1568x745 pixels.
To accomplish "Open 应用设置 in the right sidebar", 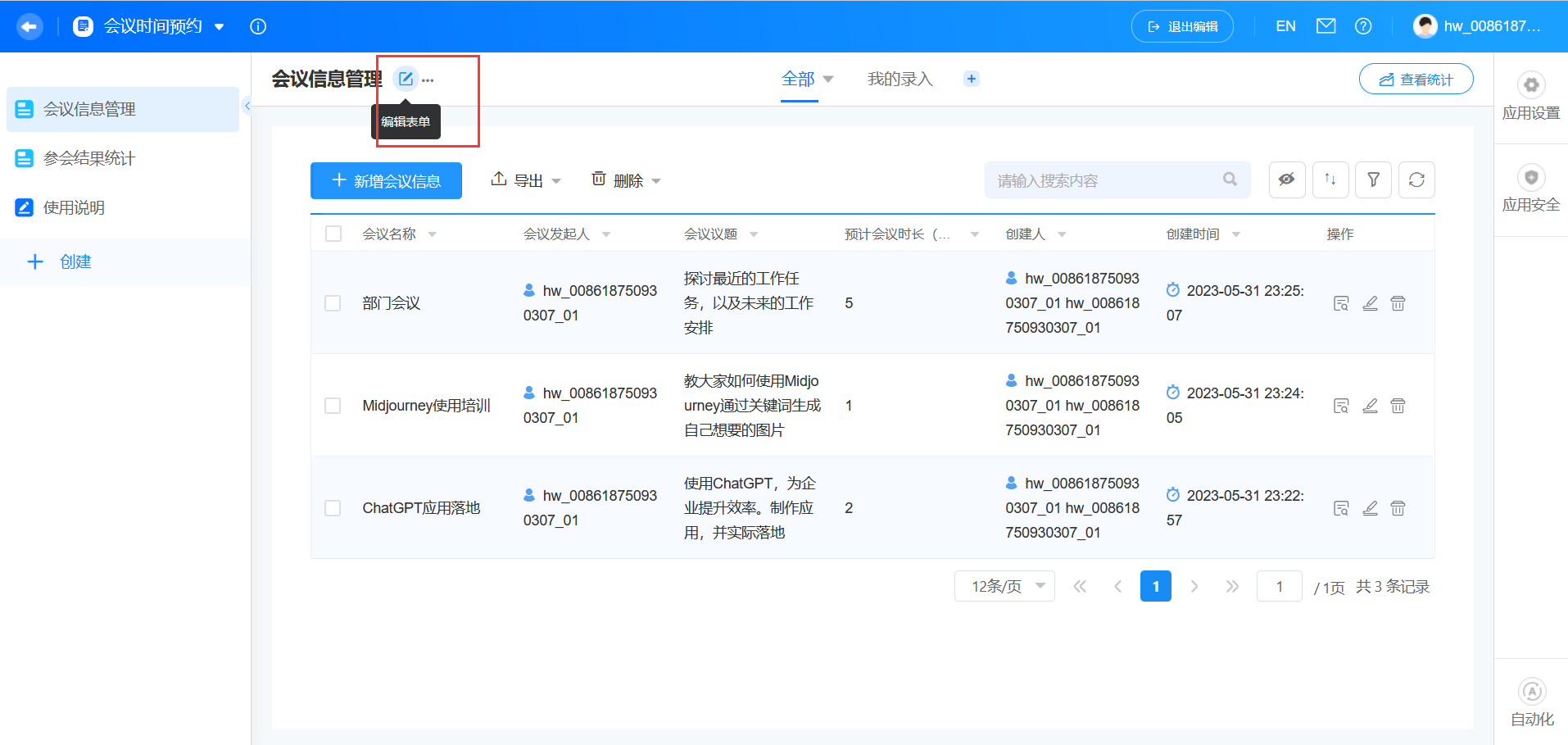I will (x=1531, y=97).
